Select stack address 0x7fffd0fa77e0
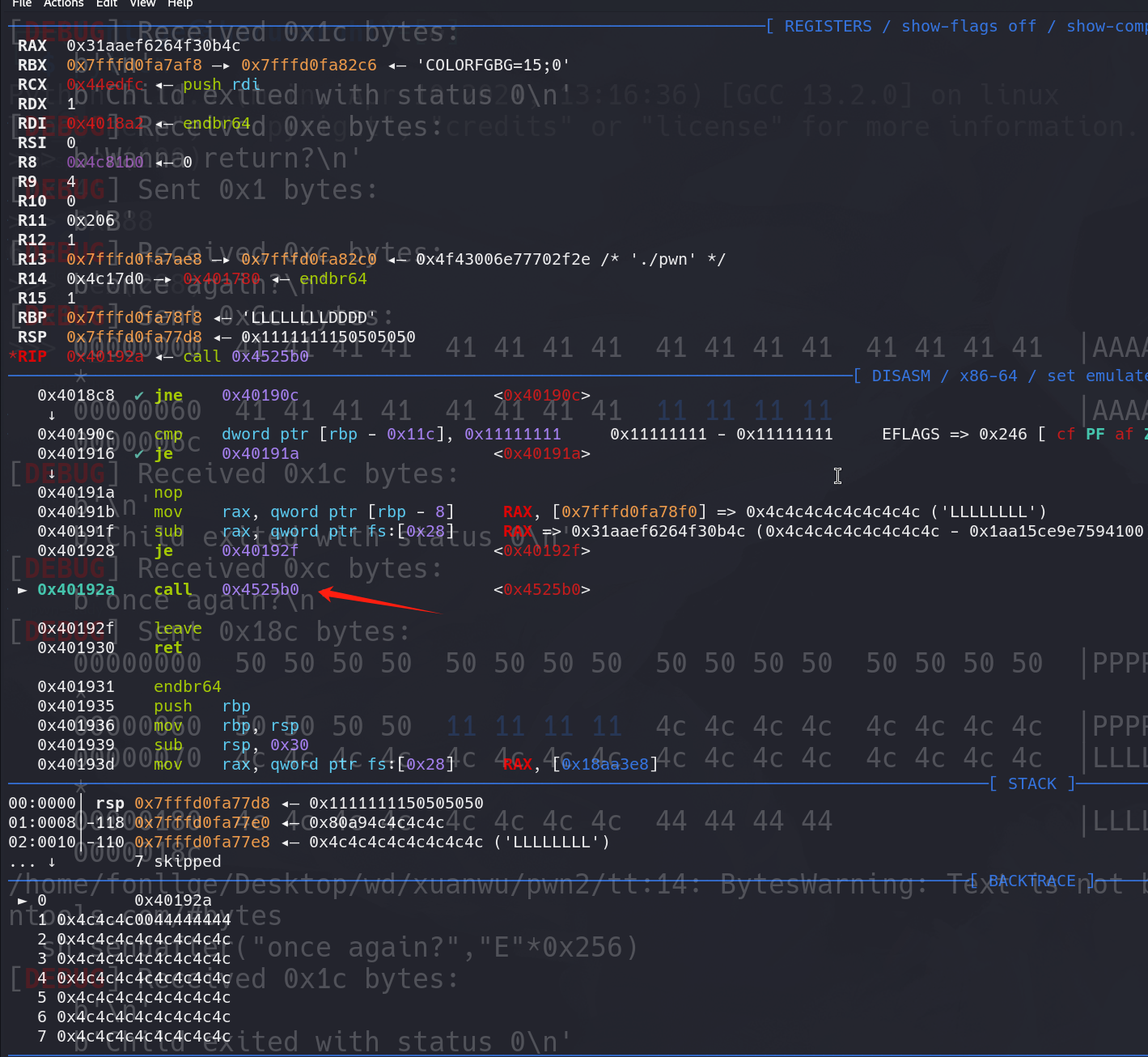 click(202, 822)
